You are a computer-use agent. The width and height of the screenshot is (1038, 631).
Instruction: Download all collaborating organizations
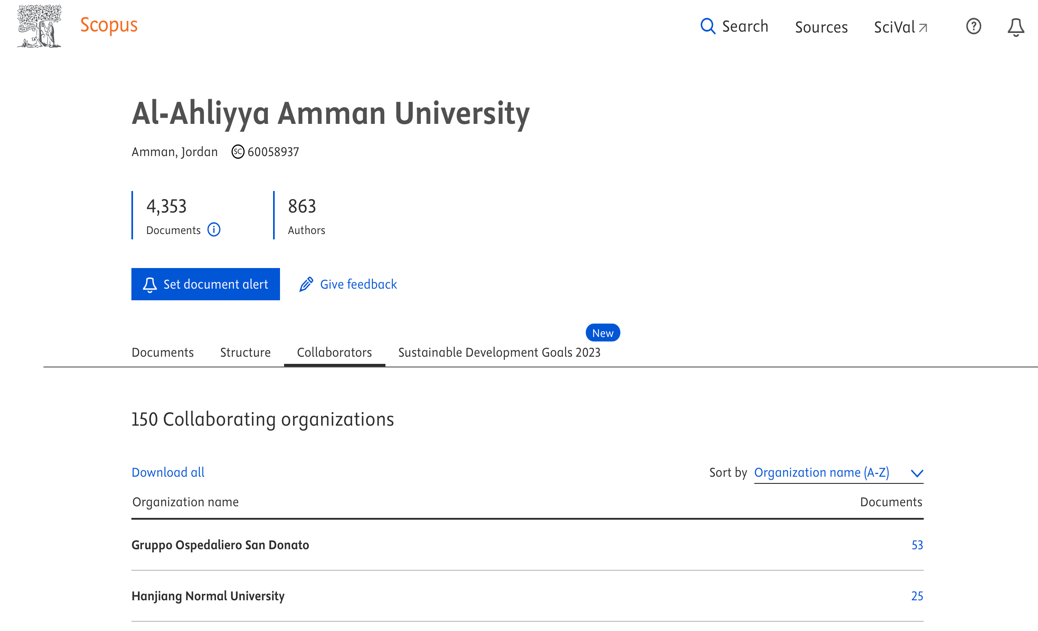click(167, 472)
